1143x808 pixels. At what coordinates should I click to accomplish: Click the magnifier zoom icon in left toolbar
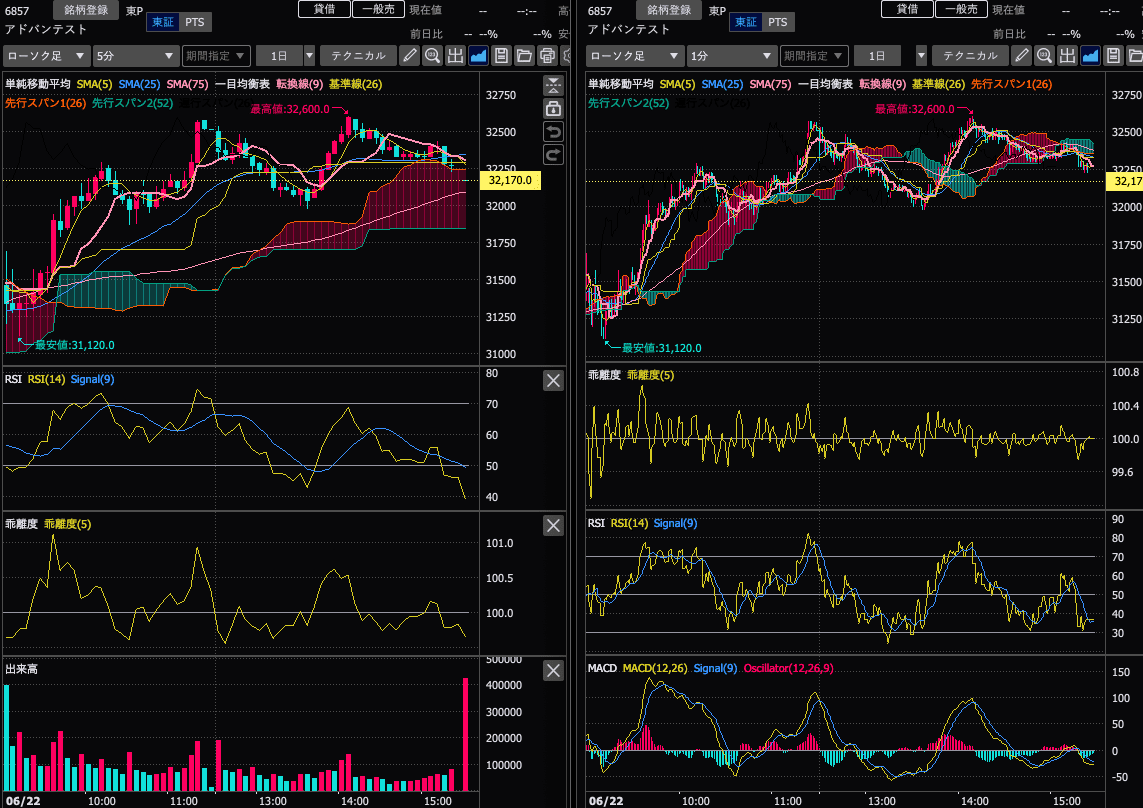432,55
